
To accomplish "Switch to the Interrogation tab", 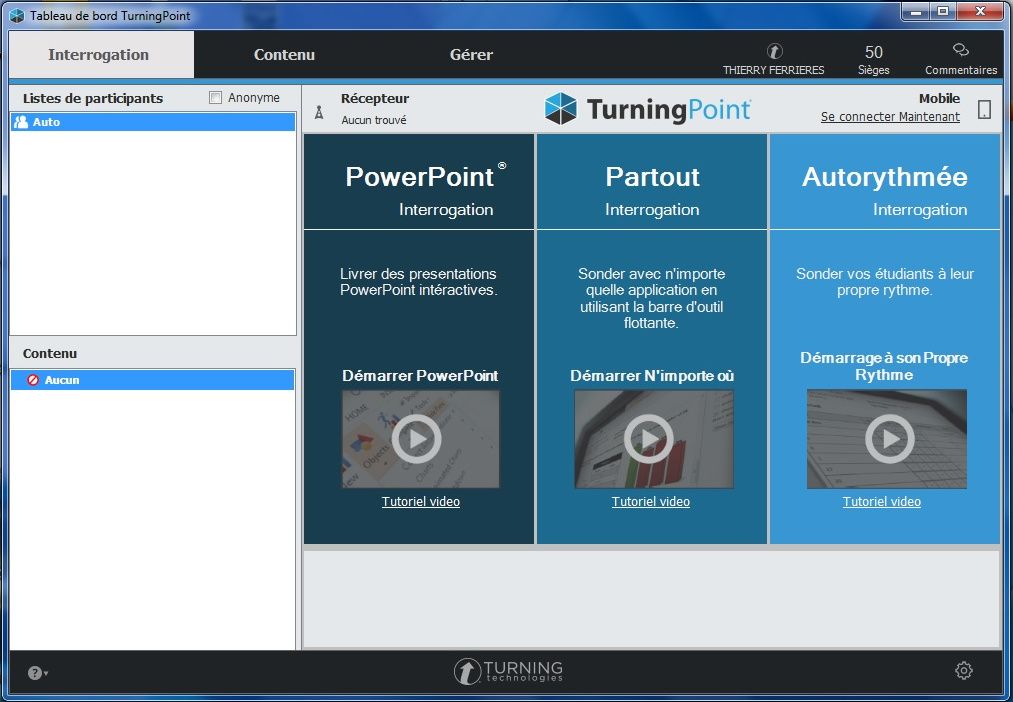I will (x=101, y=55).
